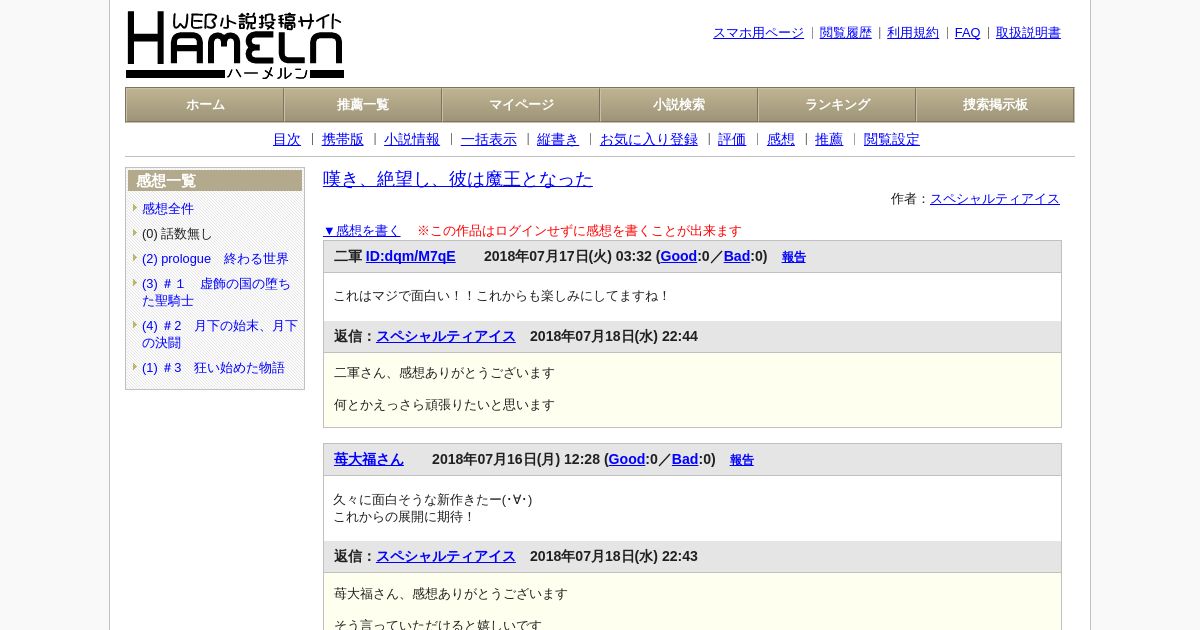
Task: Open sidebar item (4) #2 月下の始末、月下の決闘
Action: tap(220, 334)
